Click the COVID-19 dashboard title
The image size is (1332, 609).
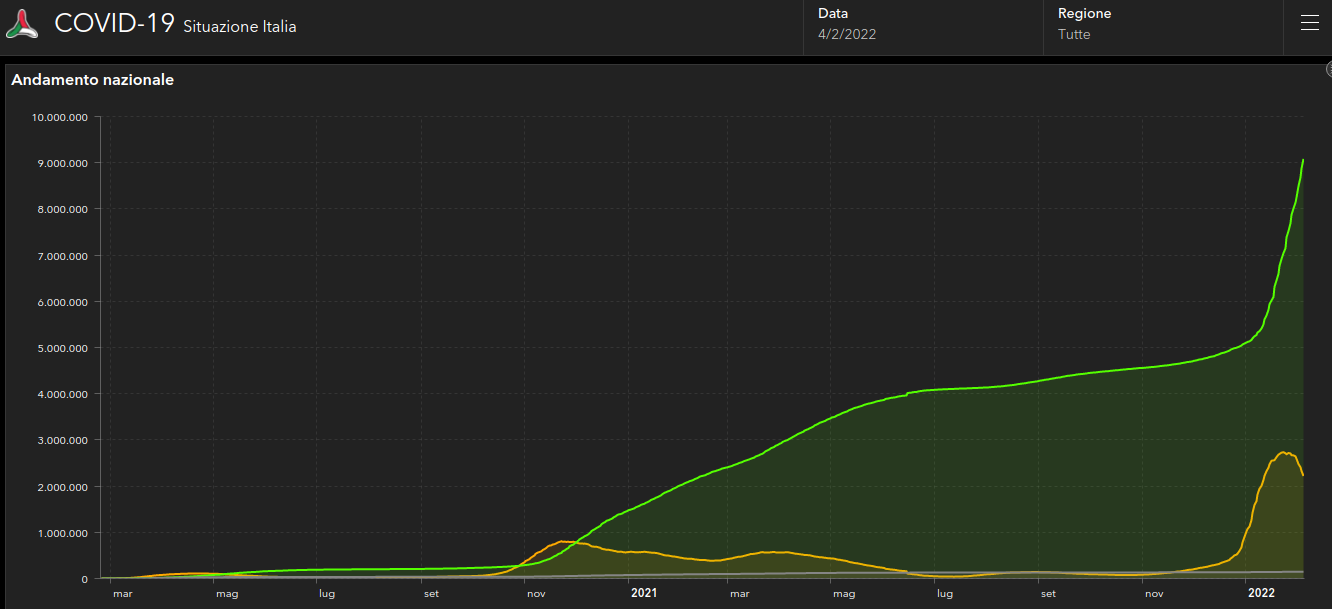[114, 24]
